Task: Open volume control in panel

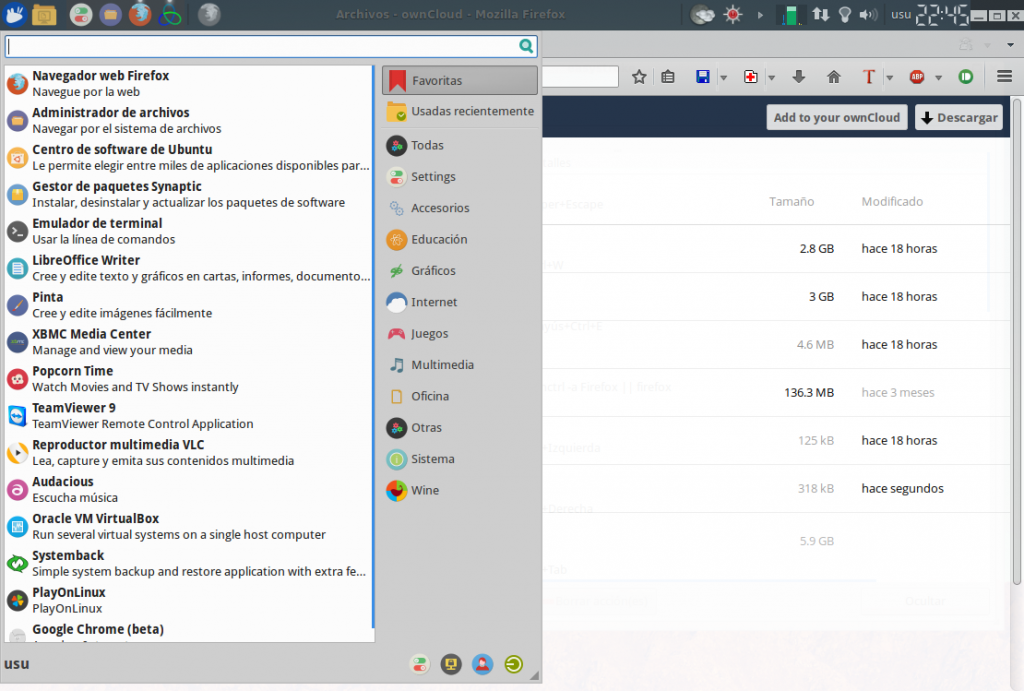Action: coord(868,14)
